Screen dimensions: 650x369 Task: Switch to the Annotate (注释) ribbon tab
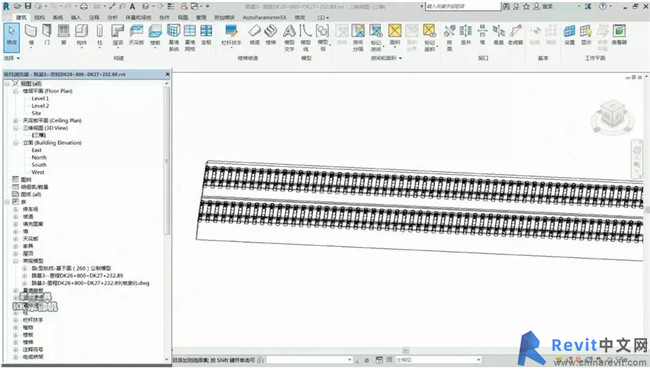point(94,17)
